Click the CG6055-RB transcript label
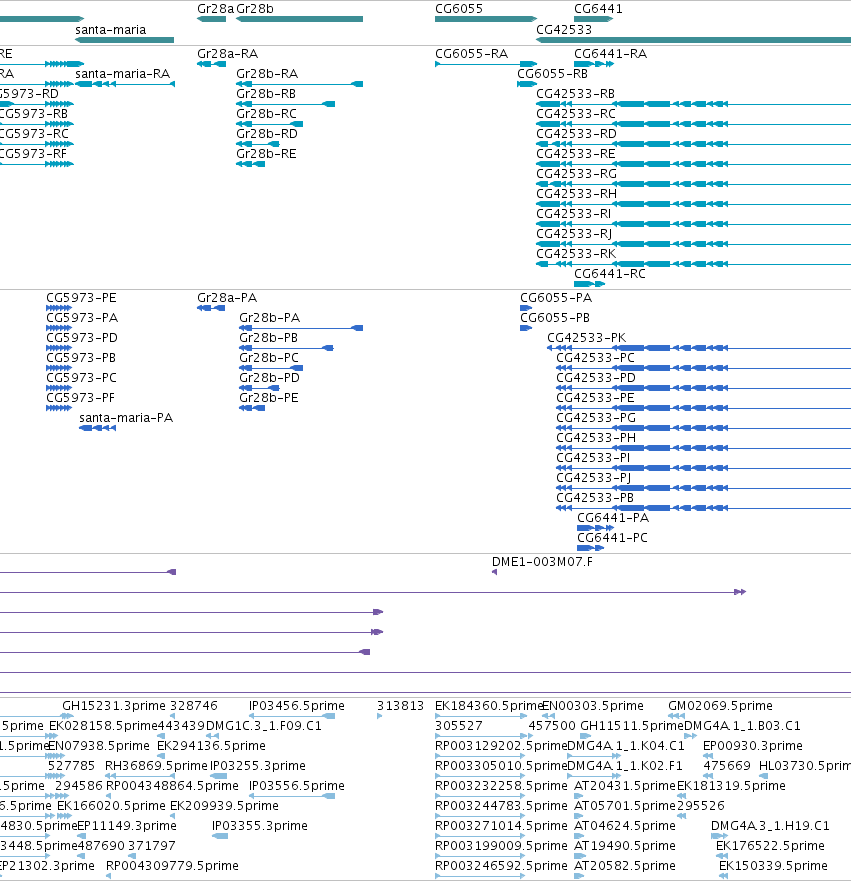Viewport: 851px width, 881px height. coord(553,74)
